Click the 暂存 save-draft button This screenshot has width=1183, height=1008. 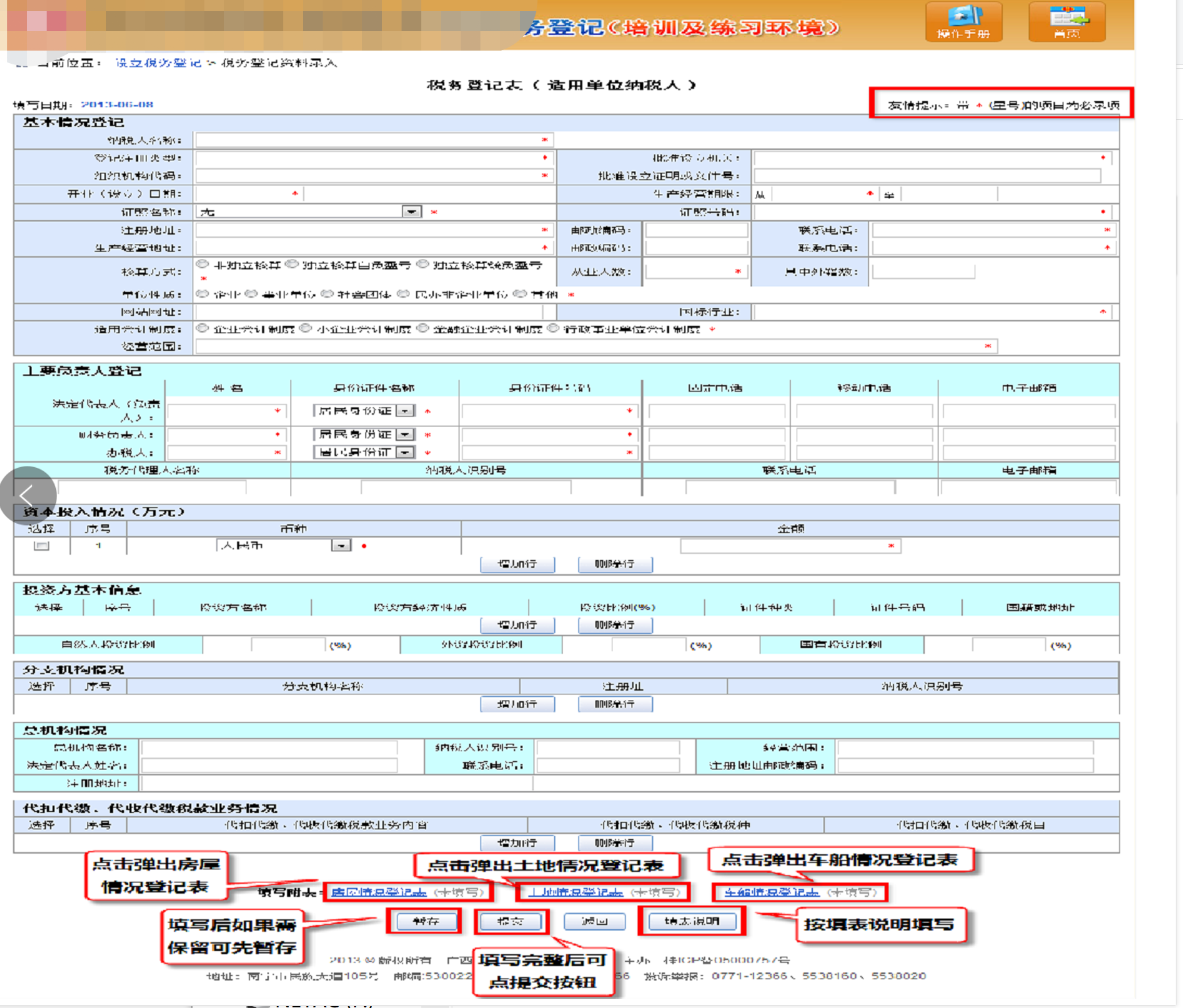pyautogui.click(x=426, y=921)
